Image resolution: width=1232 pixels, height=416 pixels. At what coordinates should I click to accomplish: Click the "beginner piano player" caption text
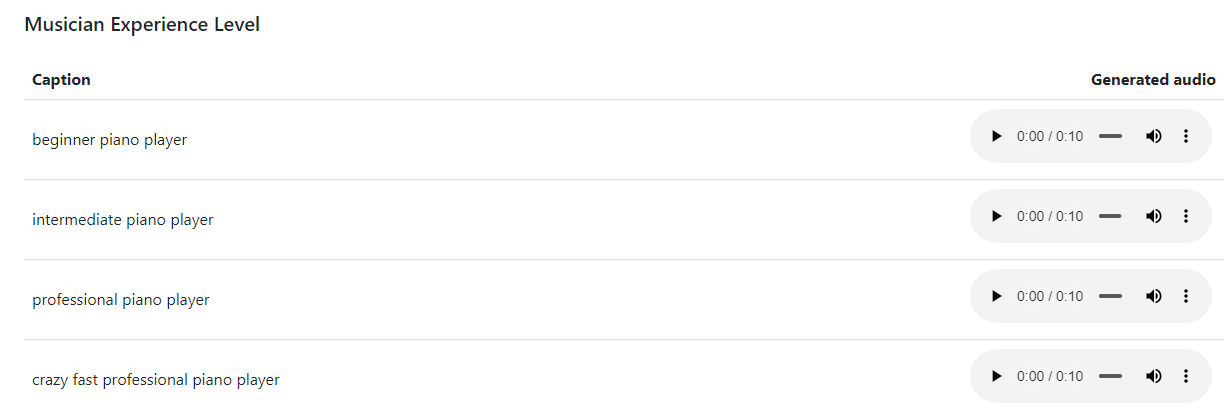tap(109, 140)
